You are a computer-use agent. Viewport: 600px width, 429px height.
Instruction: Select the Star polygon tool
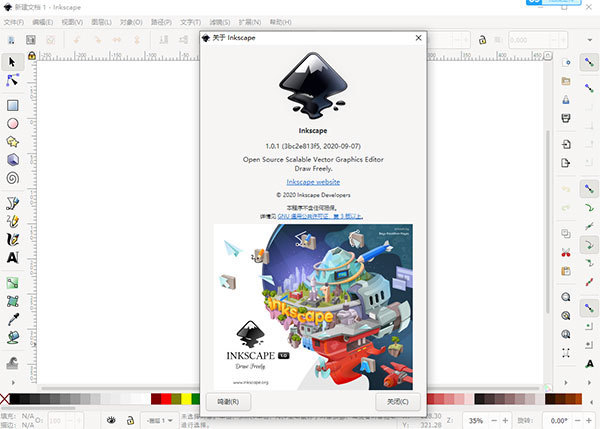tap(13, 142)
